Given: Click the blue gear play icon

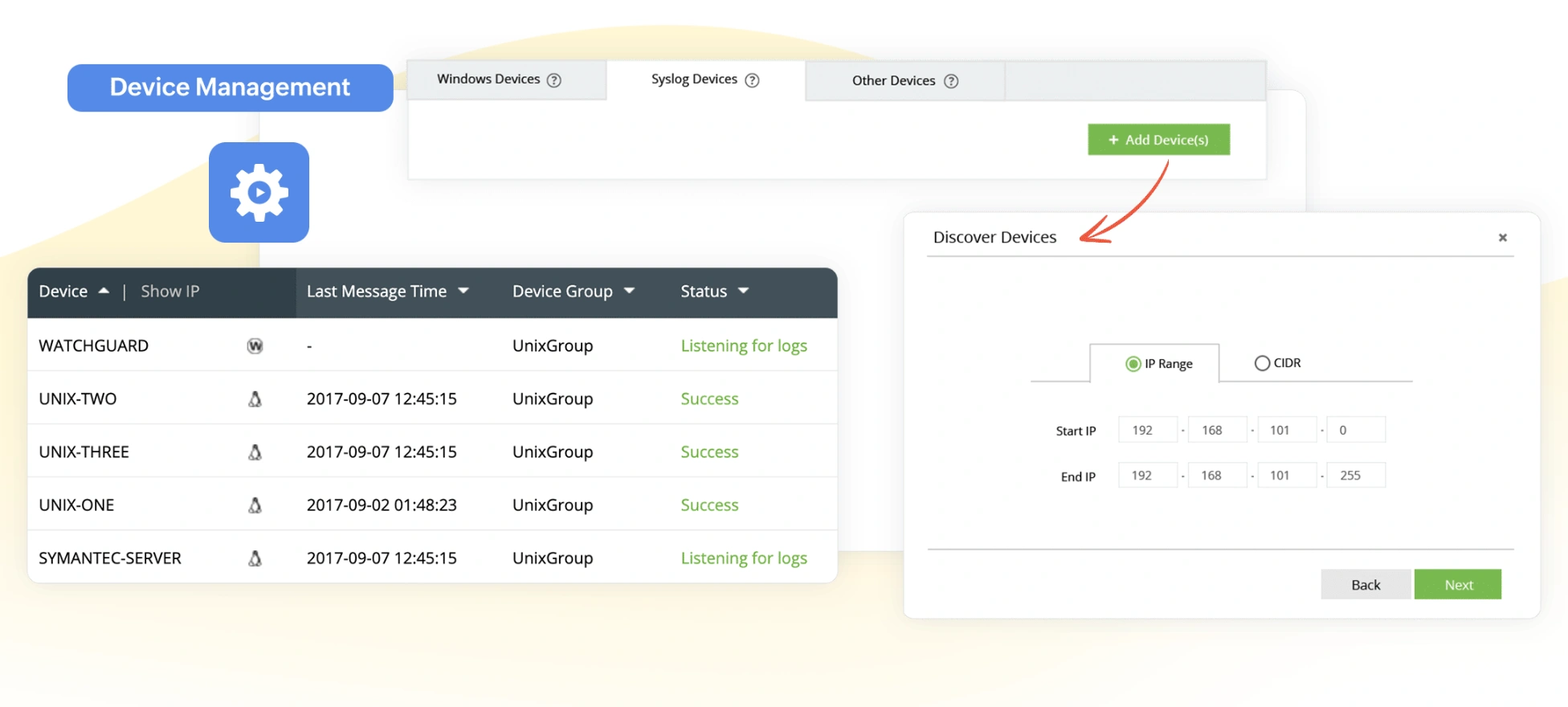Looking at the screenshot, I should [259, 193].
